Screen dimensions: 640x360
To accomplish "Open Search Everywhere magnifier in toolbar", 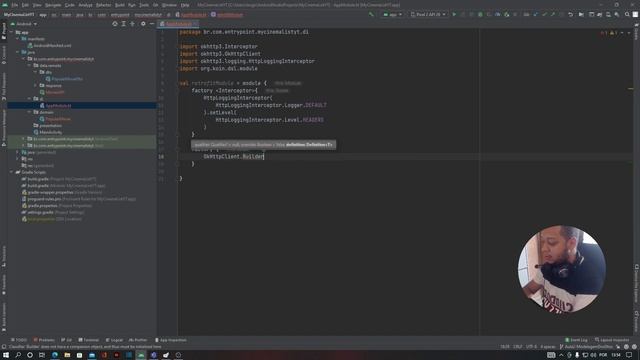I will pos(627,14).
